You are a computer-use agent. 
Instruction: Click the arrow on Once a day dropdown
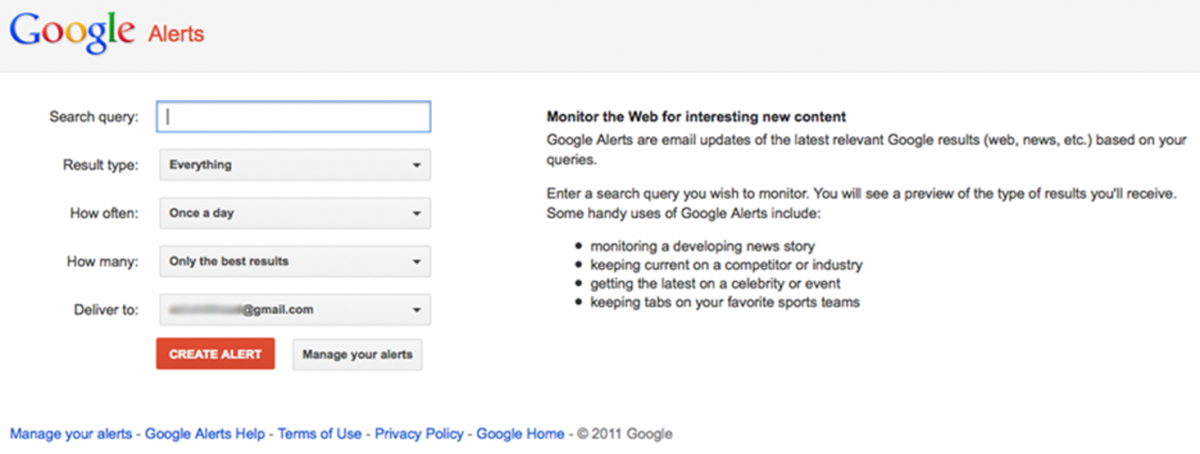coord(415,213)
